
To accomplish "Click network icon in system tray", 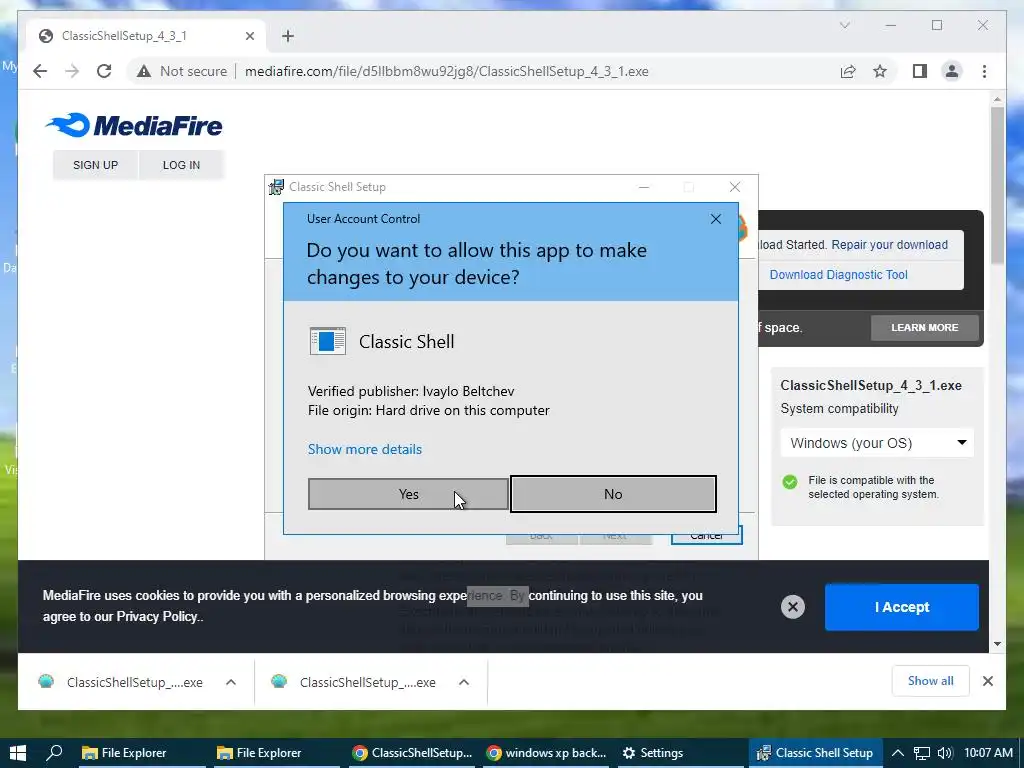I will (x=921, y=753).
